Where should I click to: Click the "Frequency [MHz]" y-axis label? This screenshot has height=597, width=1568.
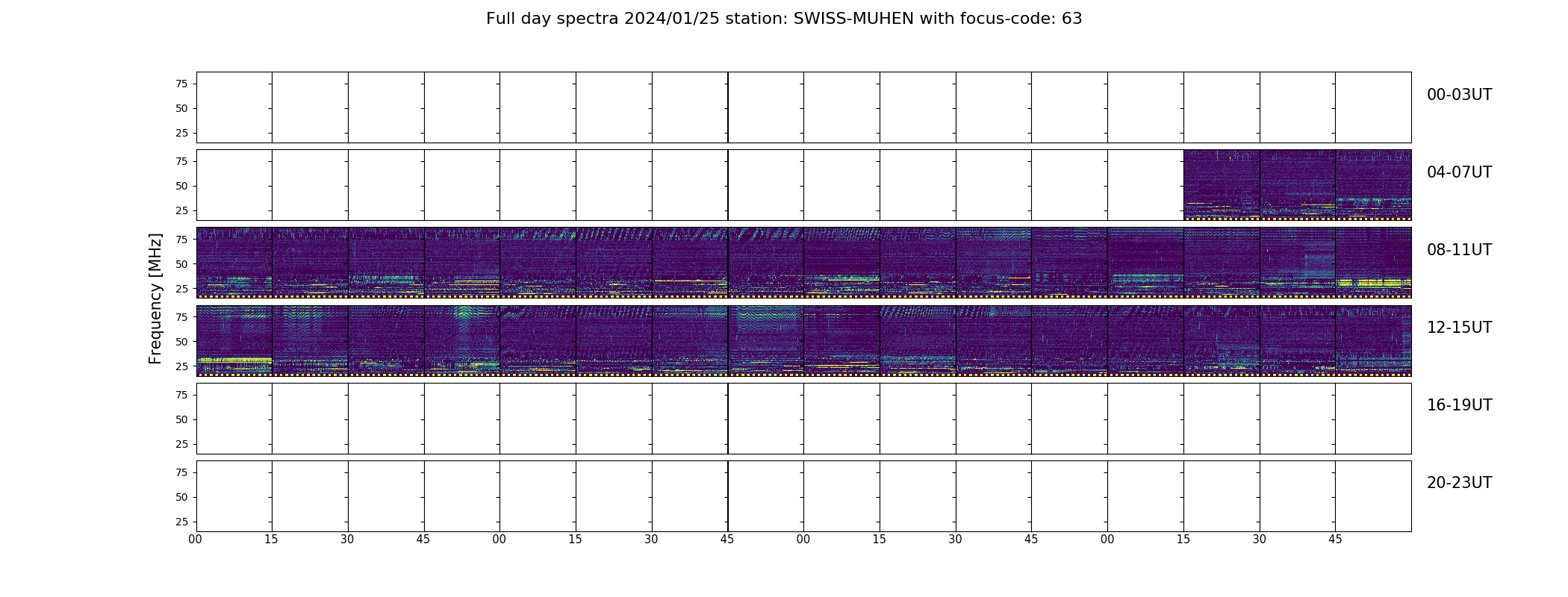155,298
